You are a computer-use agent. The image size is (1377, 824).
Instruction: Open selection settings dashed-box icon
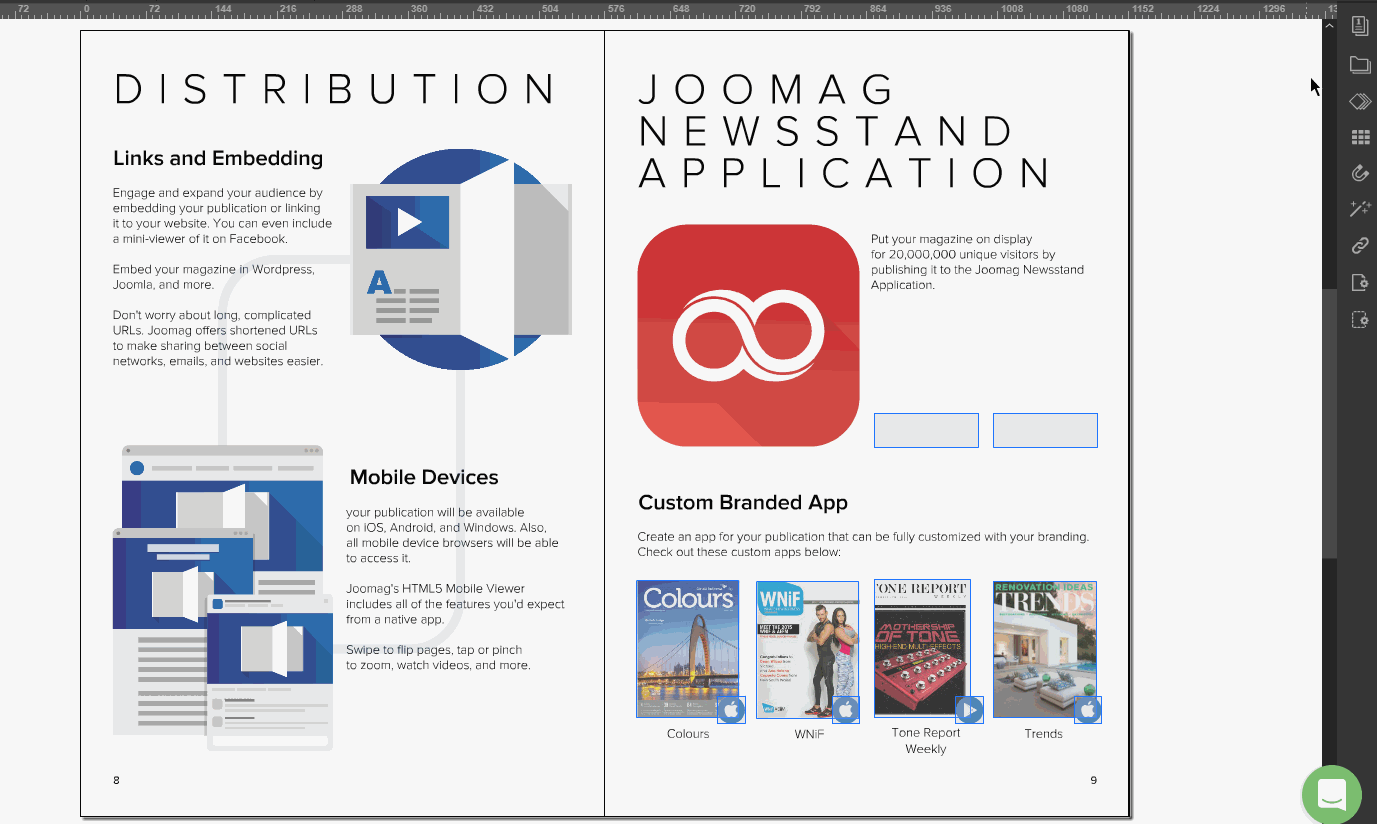tap(1359, 320)
